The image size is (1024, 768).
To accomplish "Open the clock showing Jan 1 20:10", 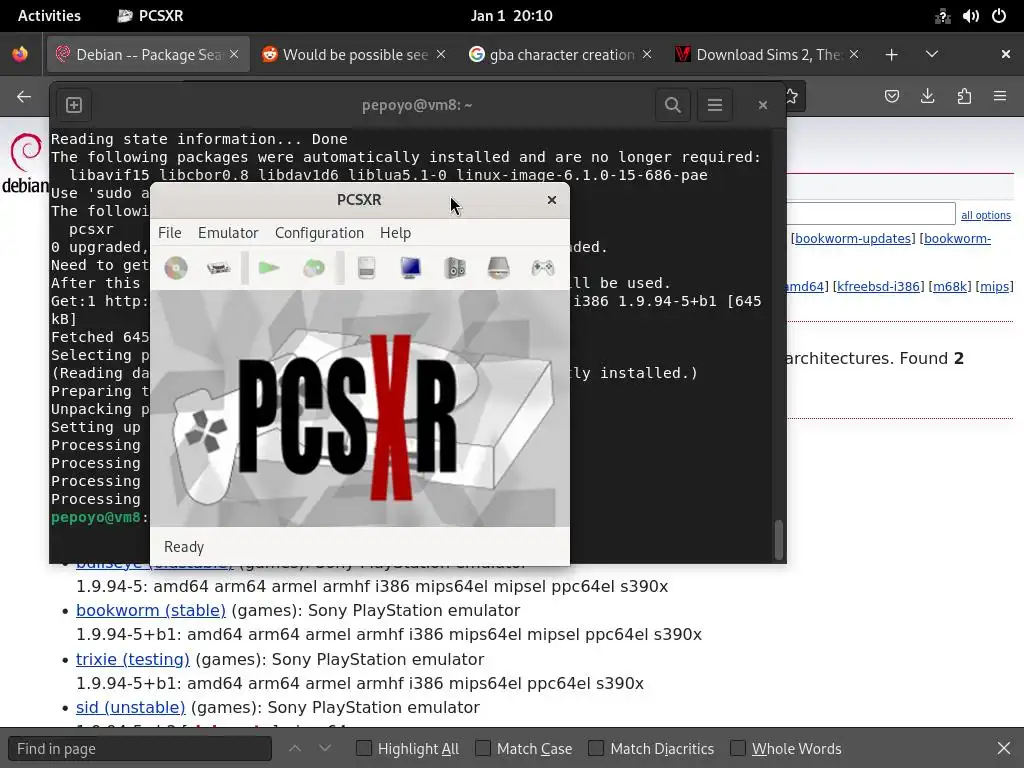I will pyautogui.click(x=512, y=16).
